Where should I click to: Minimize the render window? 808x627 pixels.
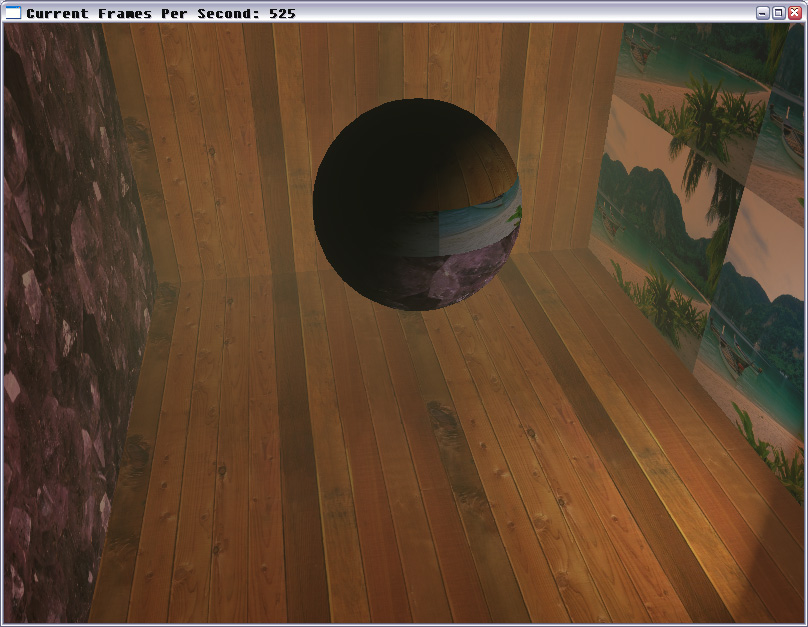coord(763,13)
